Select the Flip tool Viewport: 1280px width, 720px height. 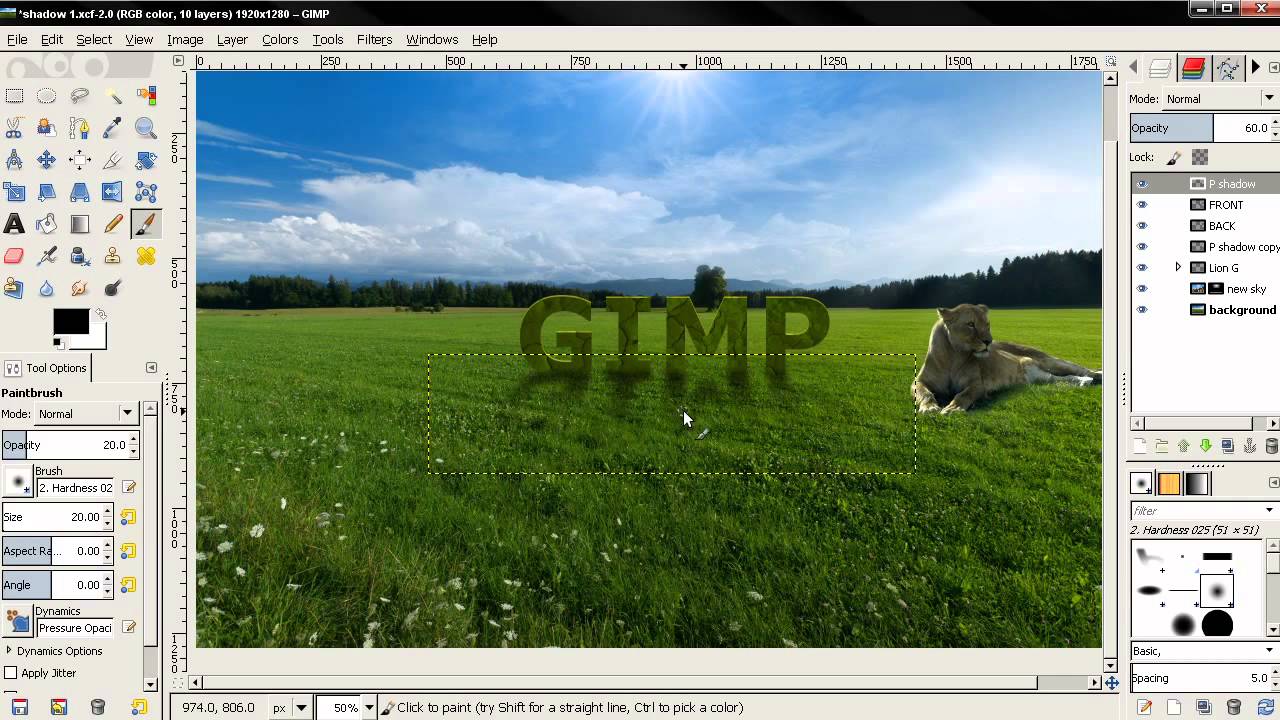click(112, 192)
